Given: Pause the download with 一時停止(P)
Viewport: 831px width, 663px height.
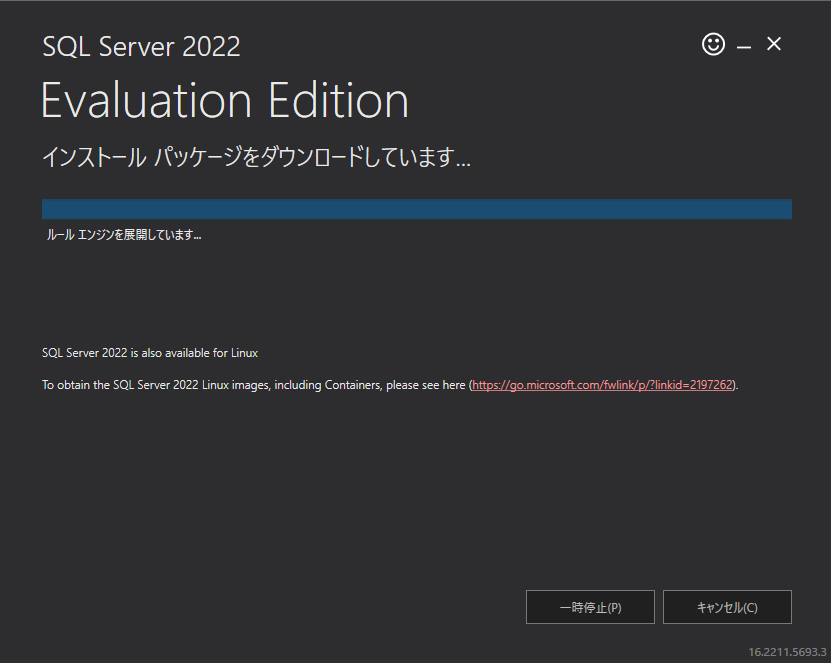Looking at the screenshot, I should pyautogui.click(x=590, y=607).
